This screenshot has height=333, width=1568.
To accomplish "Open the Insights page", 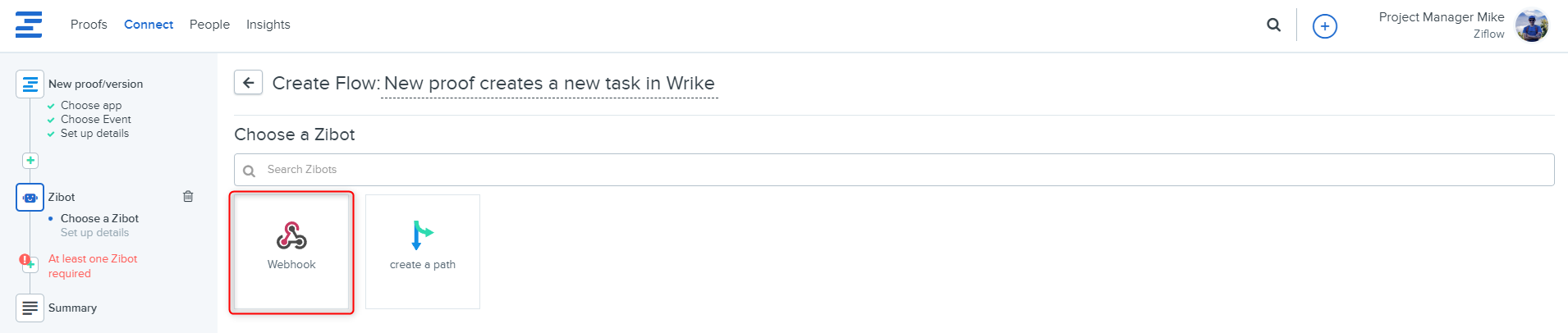I will coord(268,25).
